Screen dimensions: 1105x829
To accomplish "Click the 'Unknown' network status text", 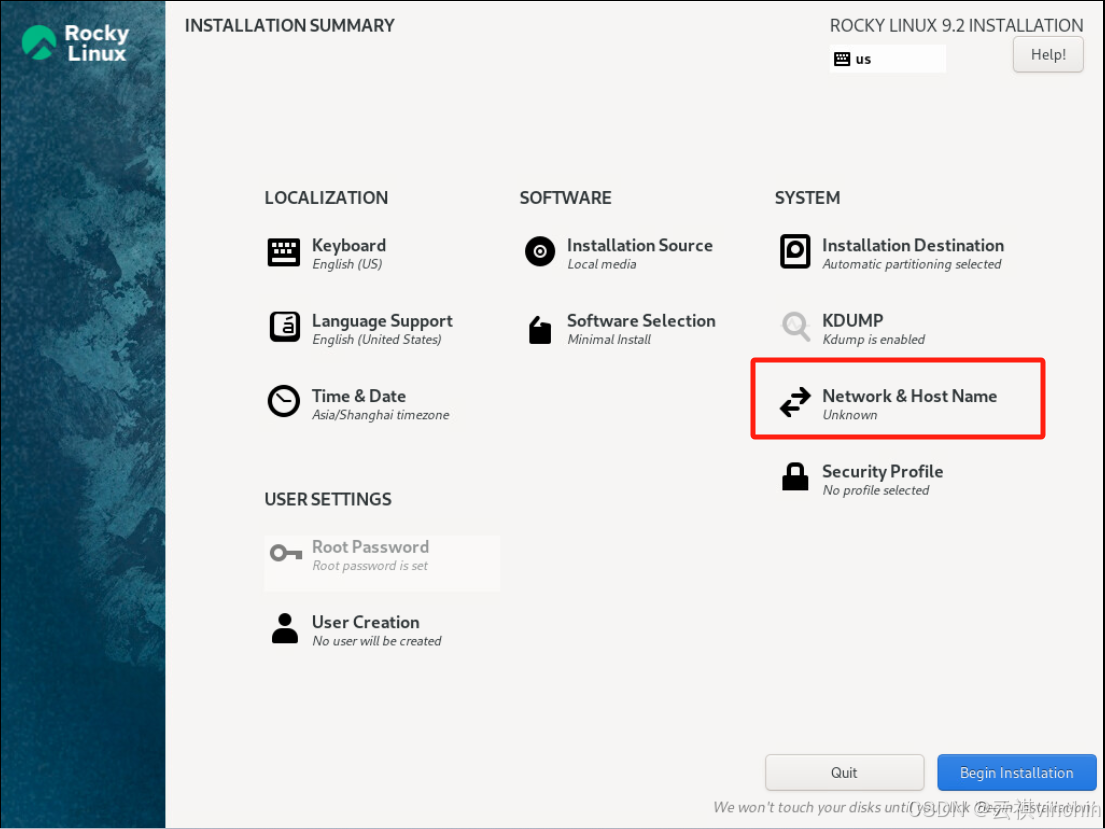I will point(850,415).
